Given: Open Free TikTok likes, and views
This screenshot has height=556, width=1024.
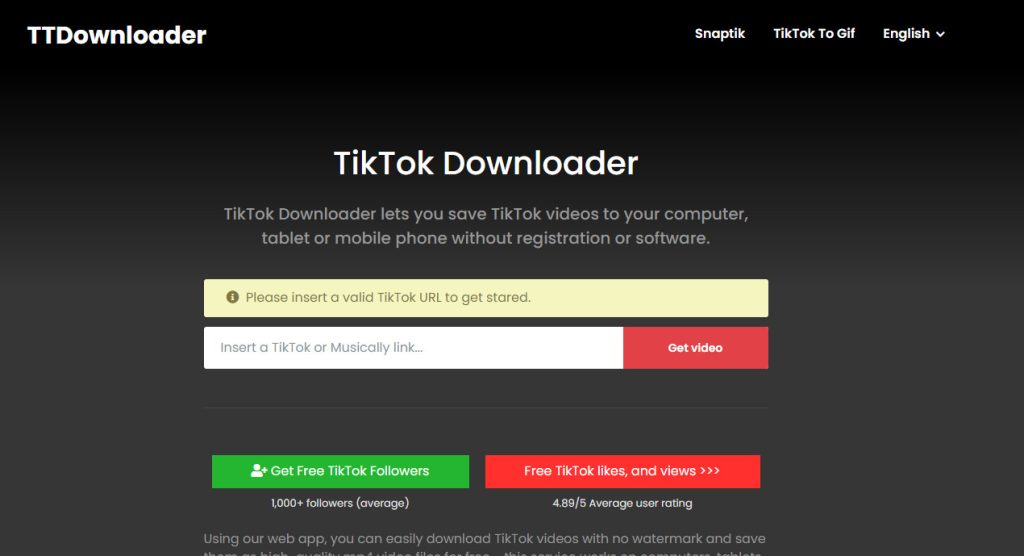Looking at the screenshot, I should tap(622, 471).
